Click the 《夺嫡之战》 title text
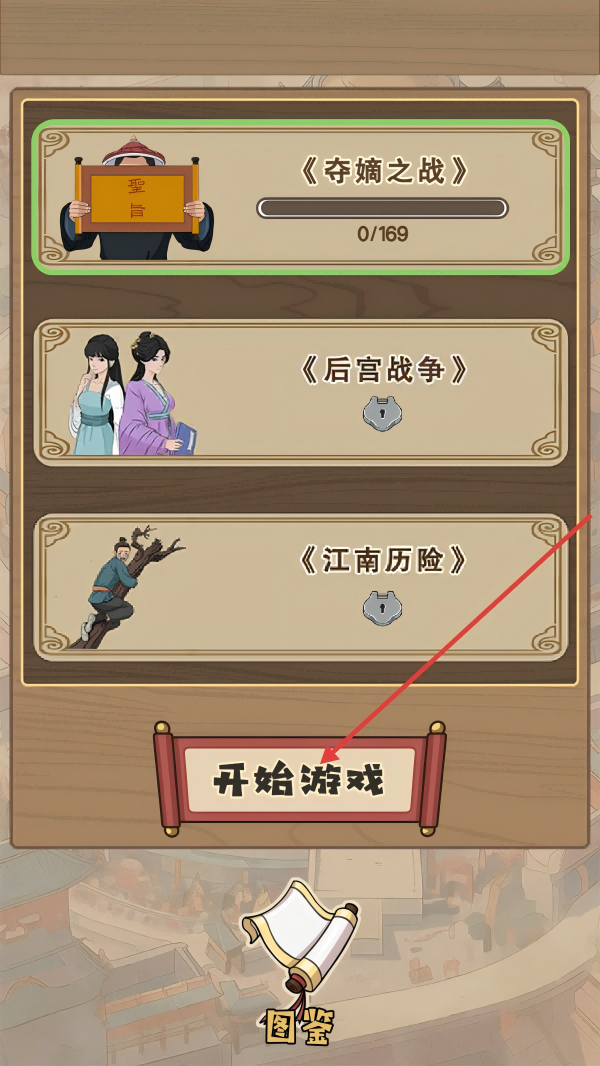600x1066 pixels. [x=383, y=172]
